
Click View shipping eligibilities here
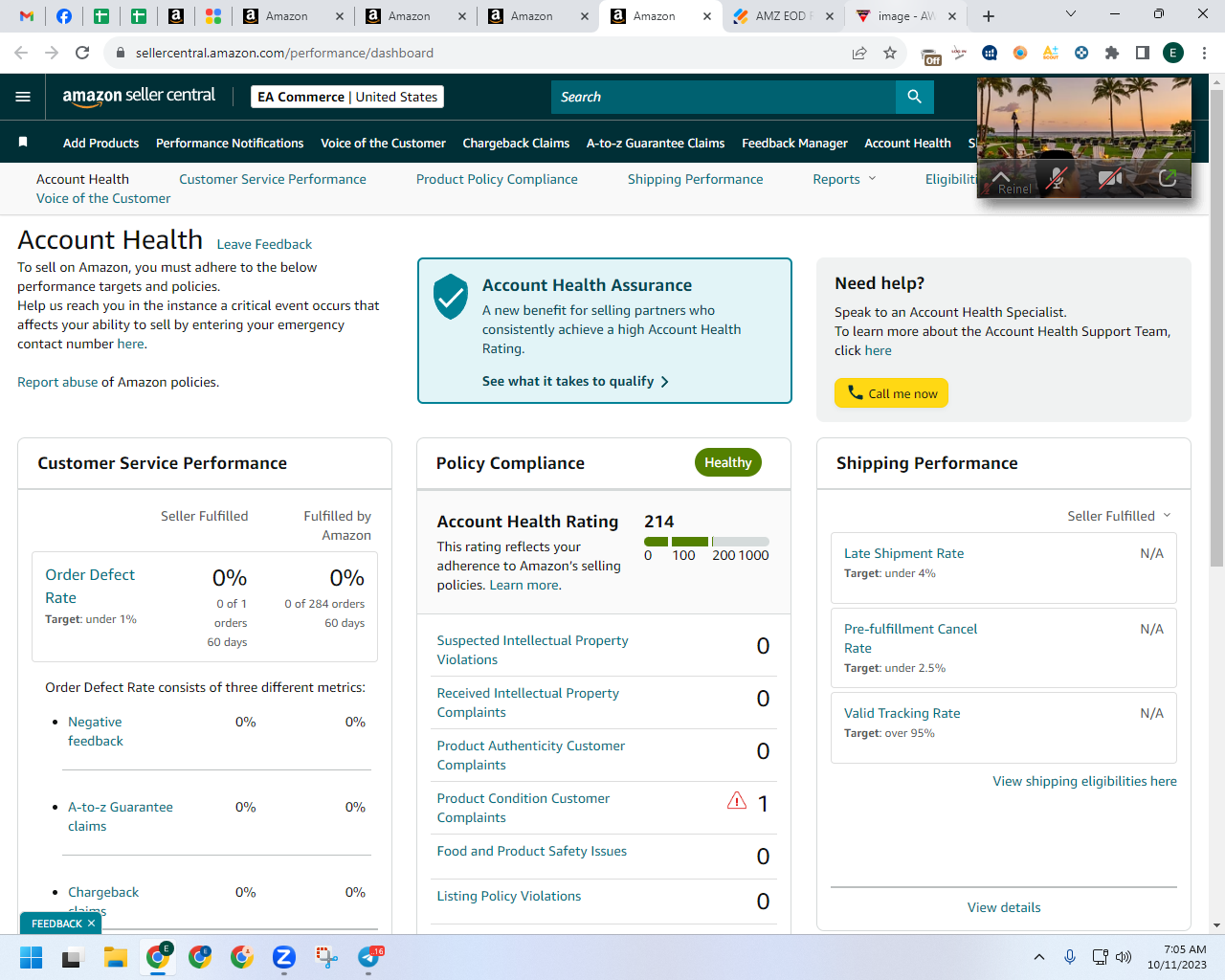[1084, 781]
